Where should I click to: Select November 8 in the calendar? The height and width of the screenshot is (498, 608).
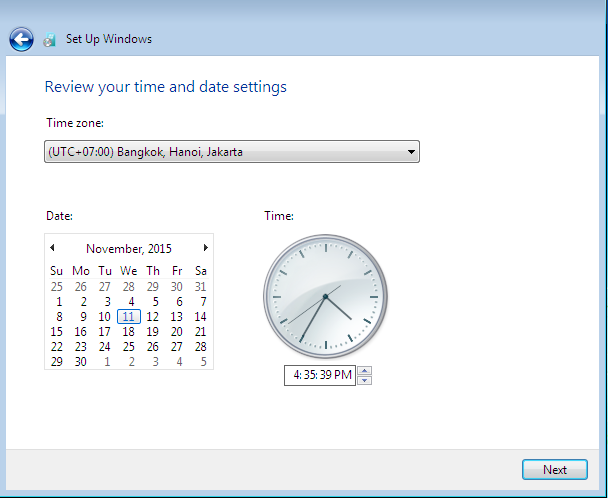(x=57, y=317)
